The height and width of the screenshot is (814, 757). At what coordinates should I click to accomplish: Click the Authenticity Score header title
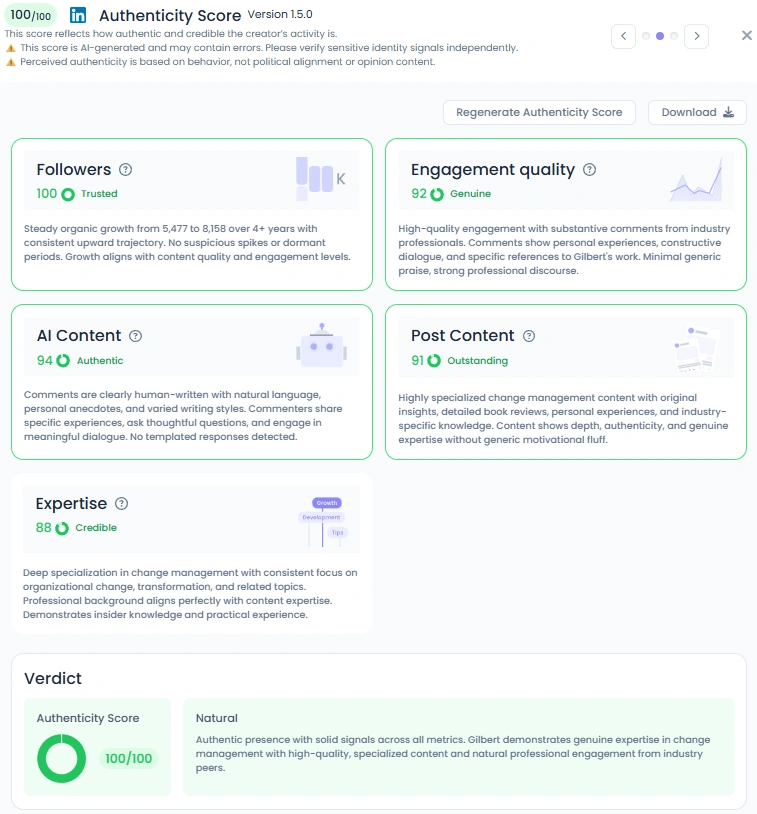click(170, 16)
